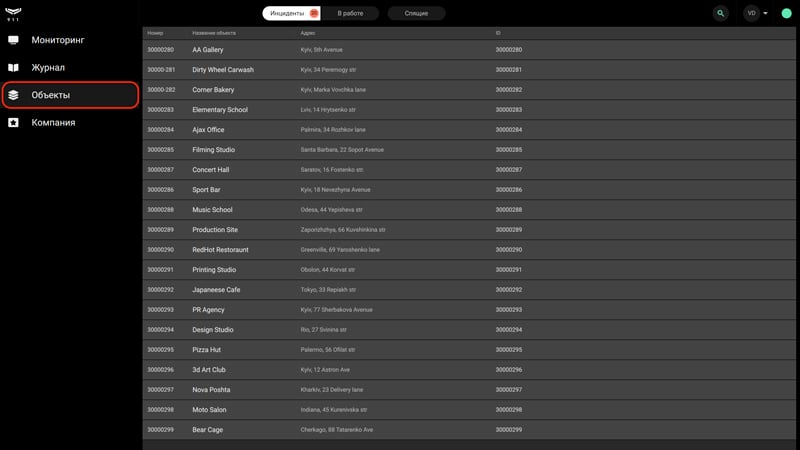Open the AA Gallery object row
The height and width of the screenshot is (450, 800).
pyautogui.click(x=469, y=49)
